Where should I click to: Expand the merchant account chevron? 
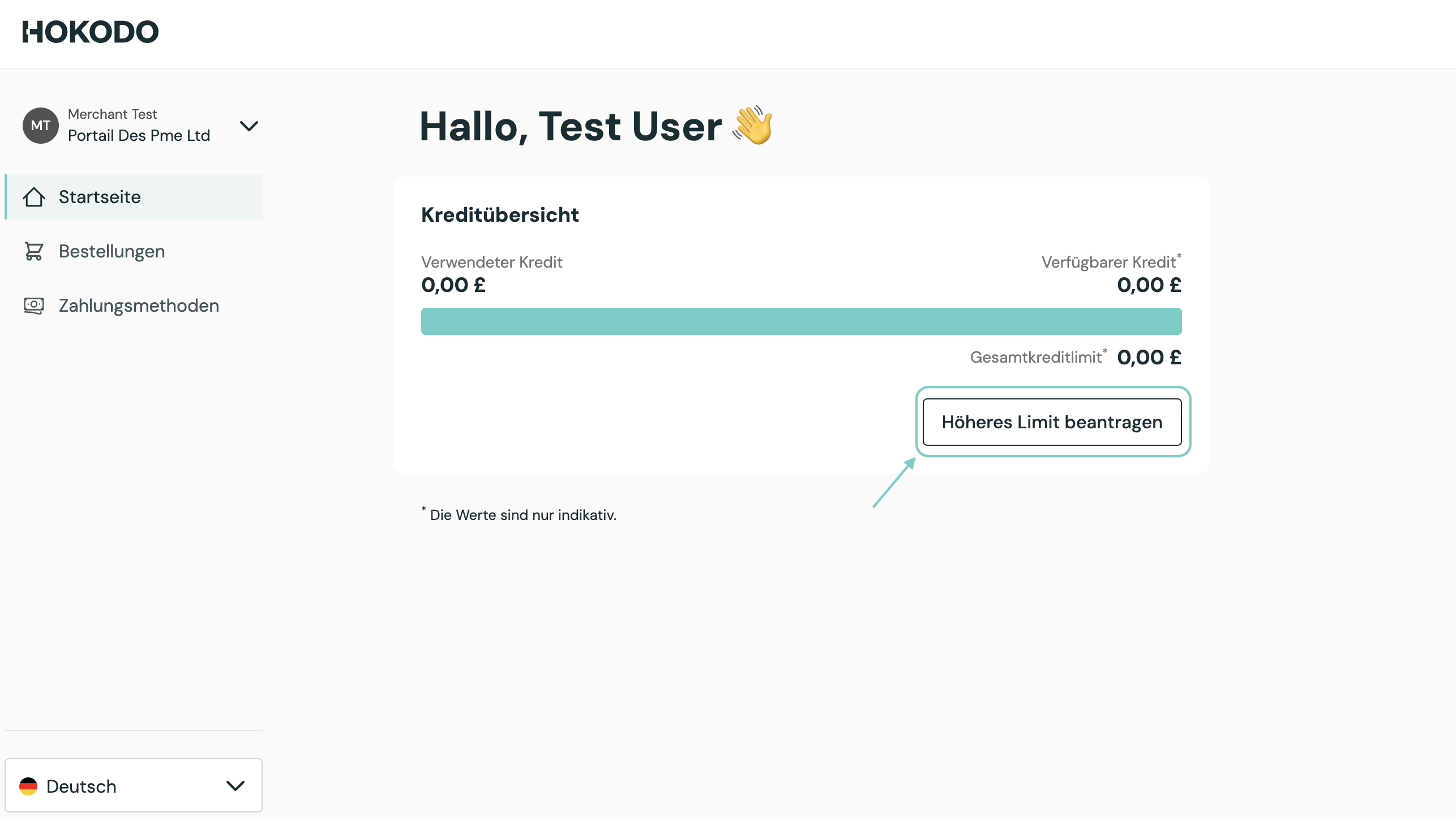click(x=249, y=126)
